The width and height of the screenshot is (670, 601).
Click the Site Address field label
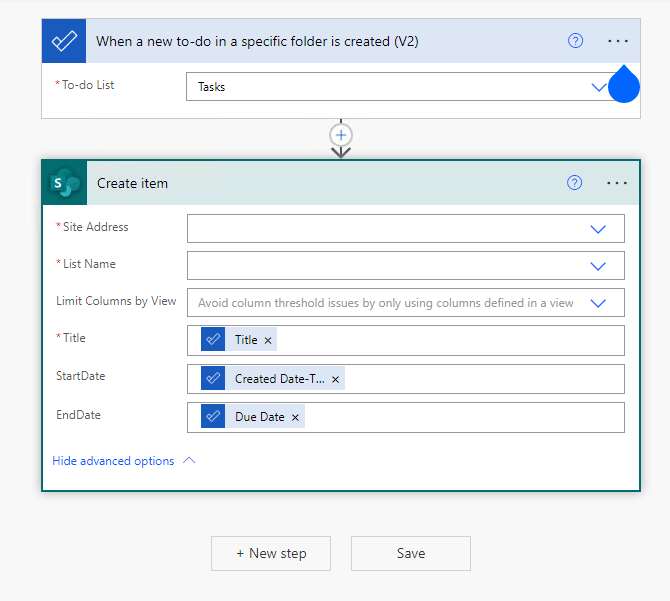[95, 227]
